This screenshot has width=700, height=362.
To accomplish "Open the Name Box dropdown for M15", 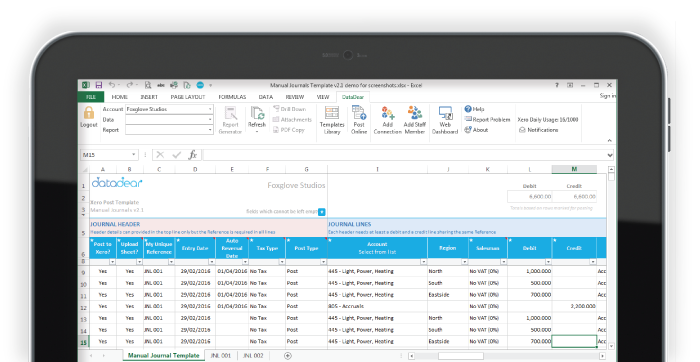I will point(133,155).
